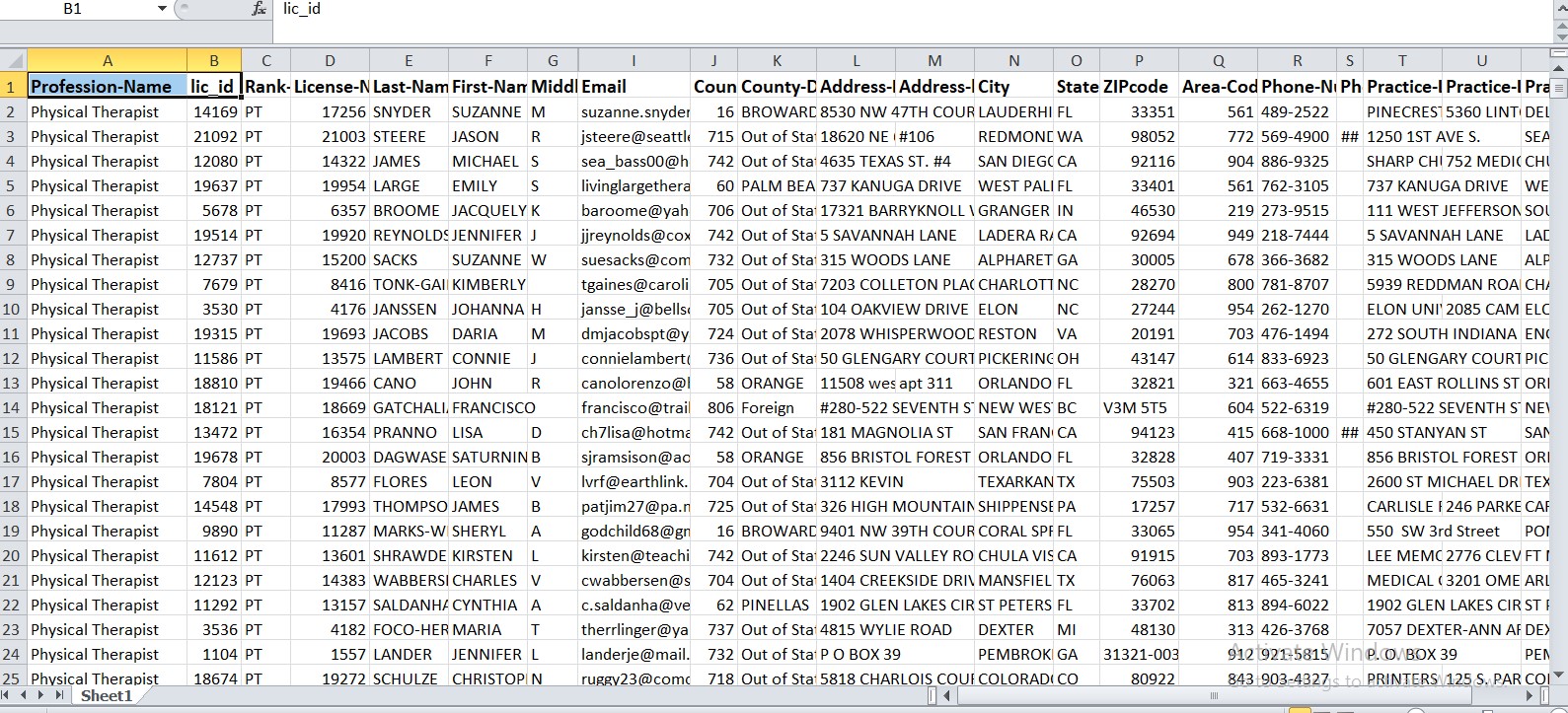Select the cell containing ALPHARETTA city

pos(1013,259)
